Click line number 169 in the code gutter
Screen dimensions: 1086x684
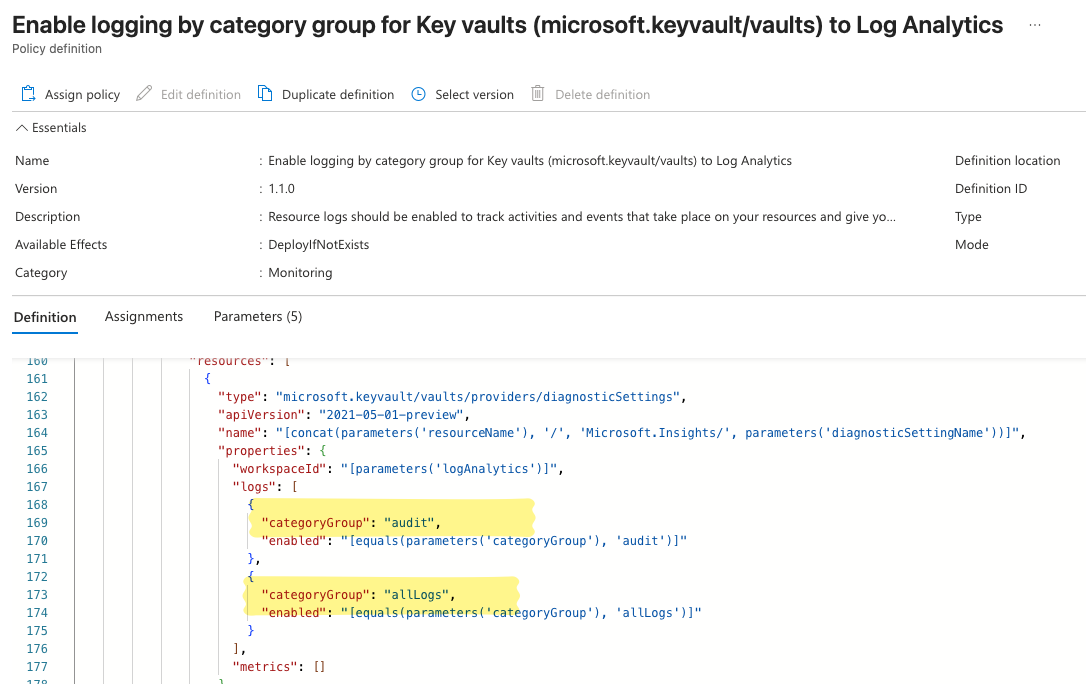tap(37, 523)
